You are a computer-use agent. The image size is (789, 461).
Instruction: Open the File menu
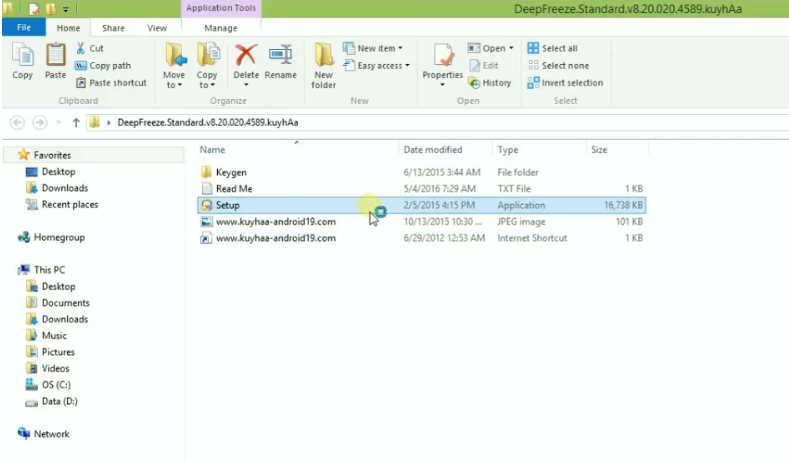[x=24, y=27]
